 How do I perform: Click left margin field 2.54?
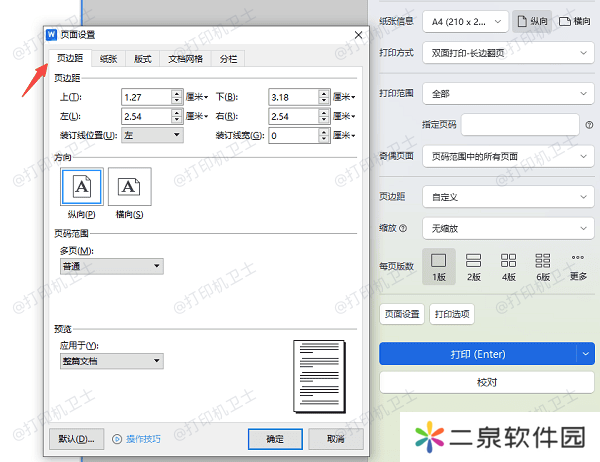click(x=147, y=116)
